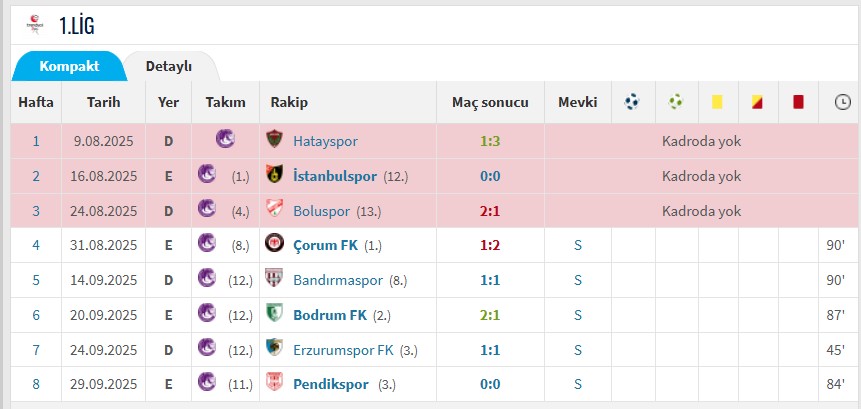This screenshot has height=409, width=861.
Task: Click the 1.Lig league logo
Action: coord(35,23)
